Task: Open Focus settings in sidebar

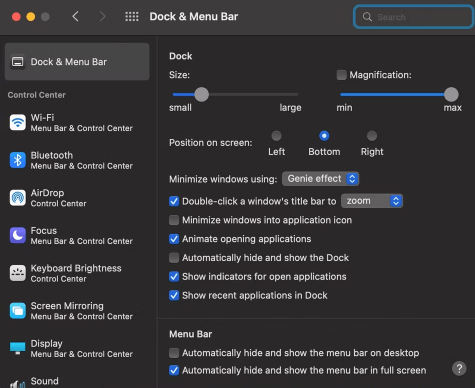Action: (77, 235)
